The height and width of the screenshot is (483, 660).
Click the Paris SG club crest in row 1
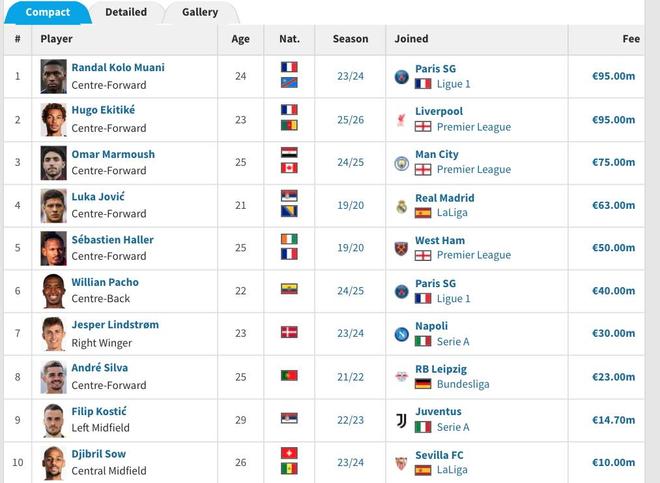(401, 76)
